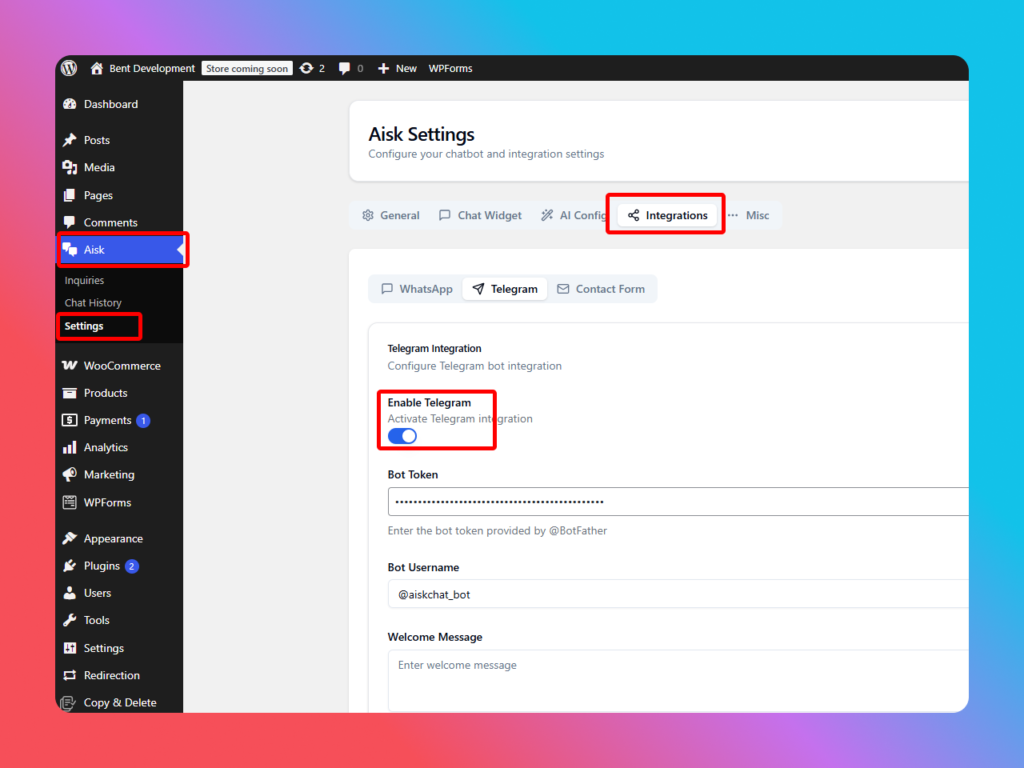1024x768 pixels.
Task: Open the updates icon in admin bar
Action: [x=306, y=68]
